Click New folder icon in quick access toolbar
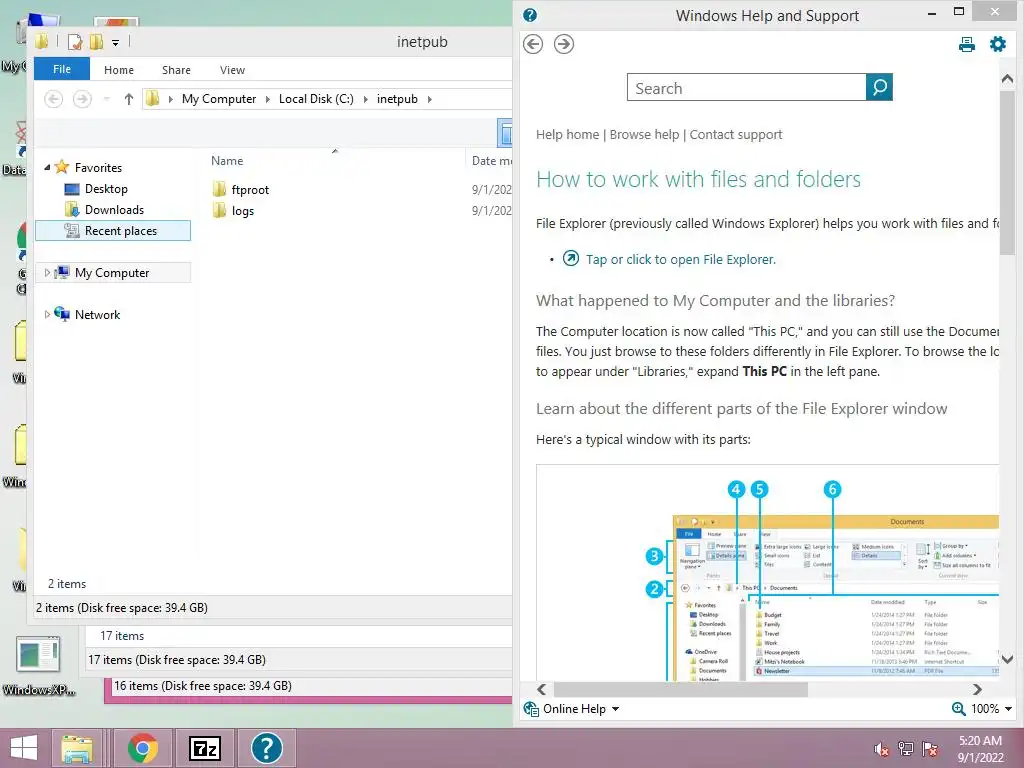1024x768 pixels. [97, 42]
